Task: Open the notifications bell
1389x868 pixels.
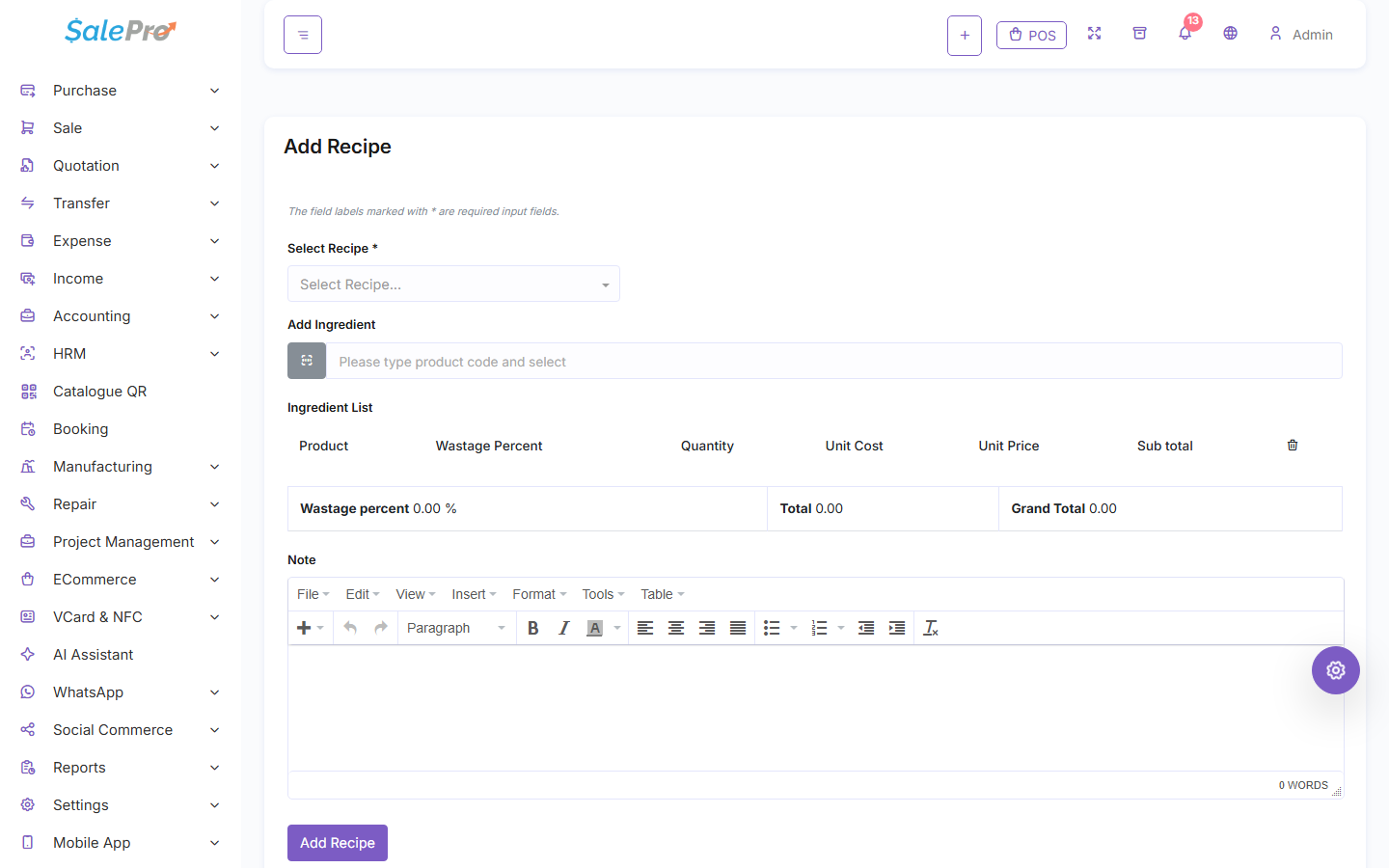Action: click(1185, 34)
